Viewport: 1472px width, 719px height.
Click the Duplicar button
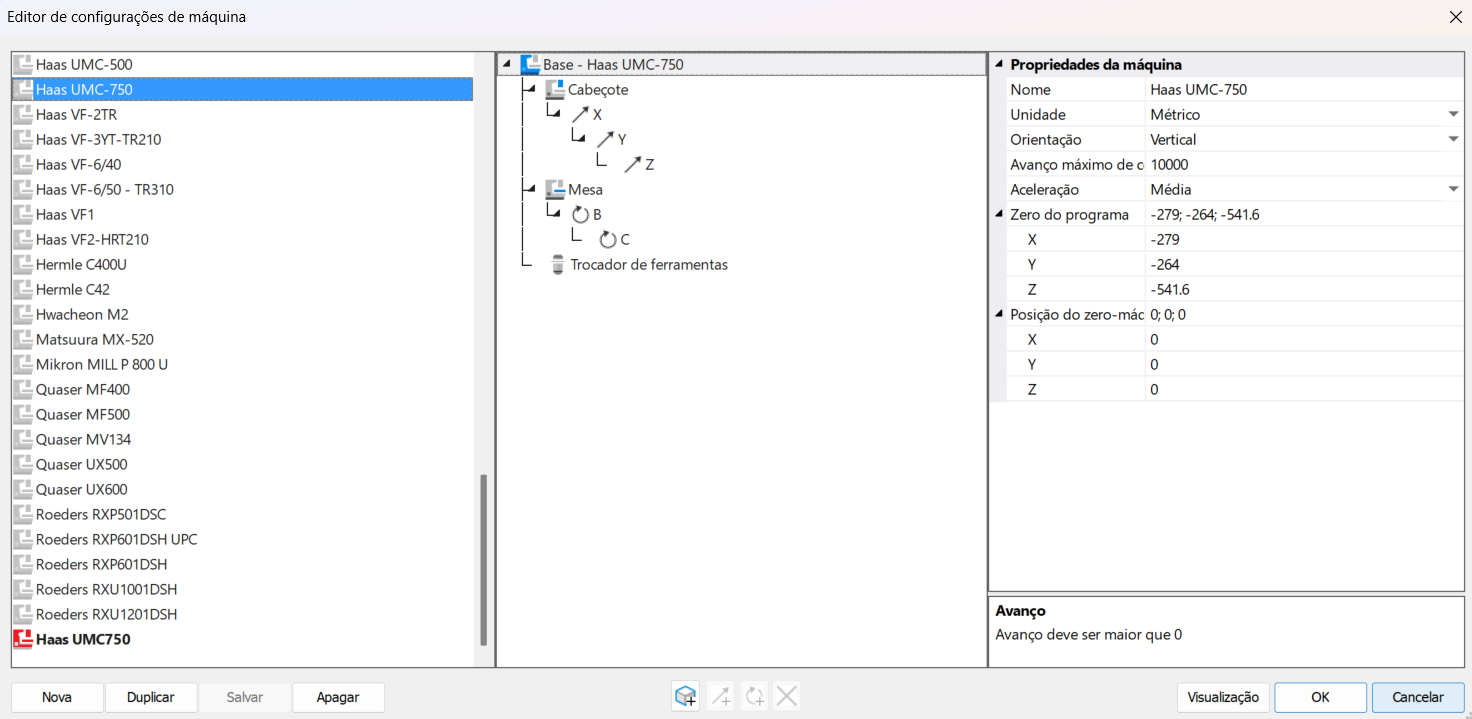151,697
